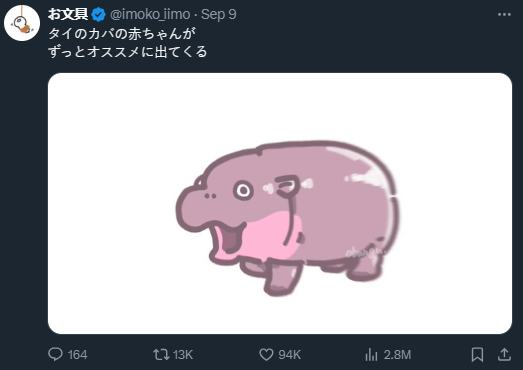The image size is (523, 370).
Task: Open the tweet text タイのカバの赤ちゃんが
Action: point(122,33)
